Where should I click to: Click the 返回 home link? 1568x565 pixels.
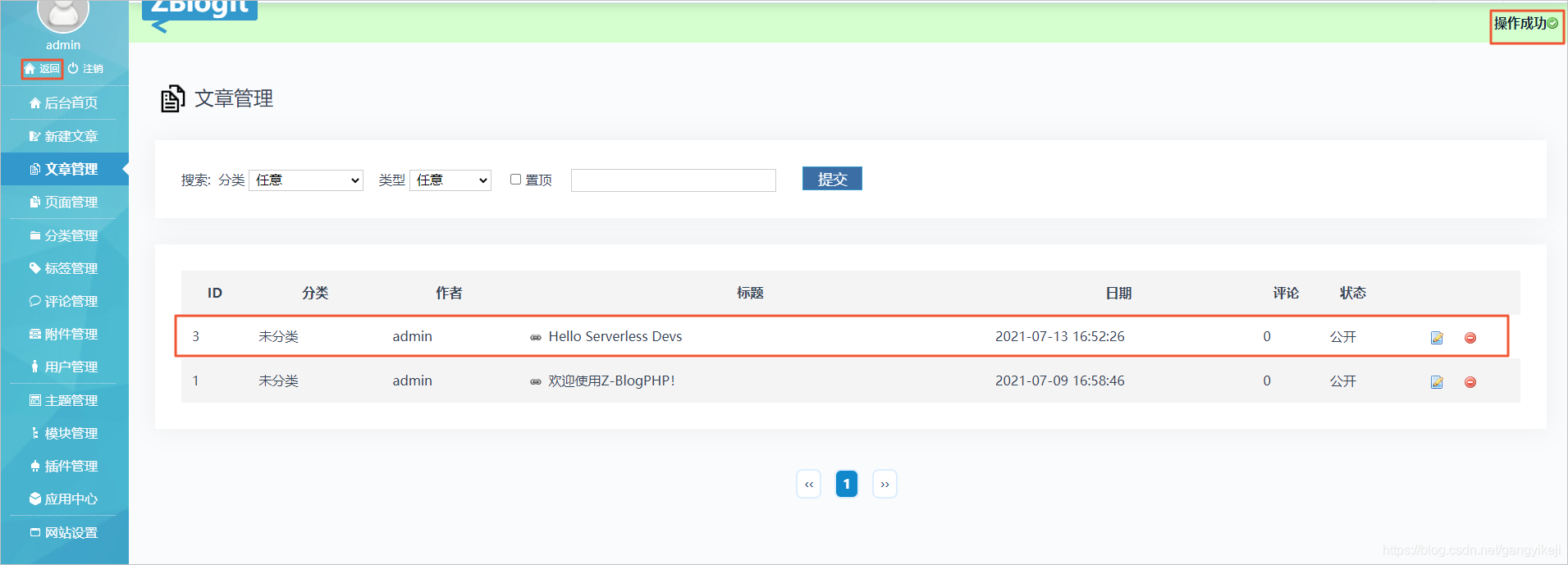(x=42, y=69)
